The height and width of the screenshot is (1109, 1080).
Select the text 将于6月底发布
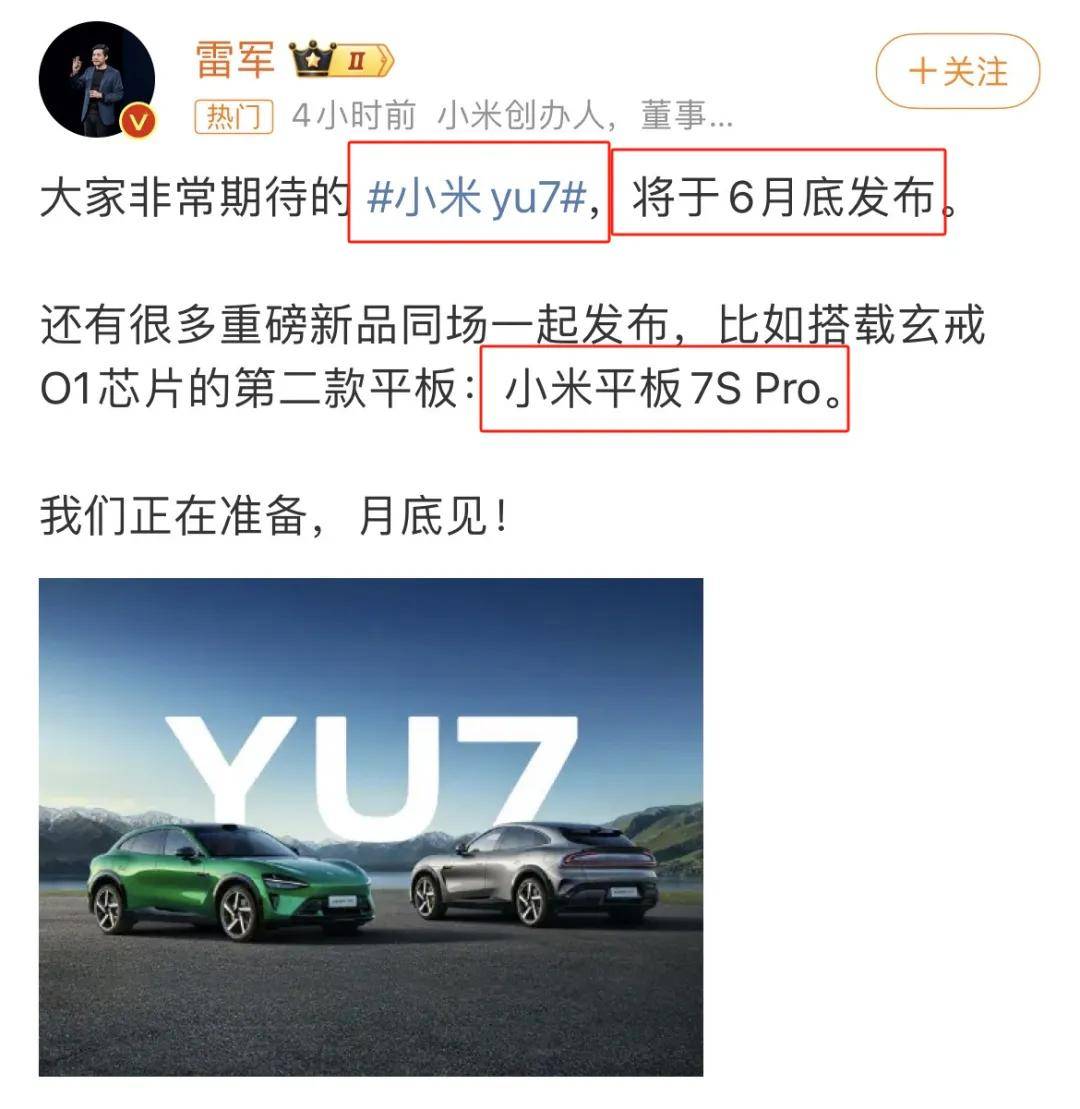[x=784, y=197]
